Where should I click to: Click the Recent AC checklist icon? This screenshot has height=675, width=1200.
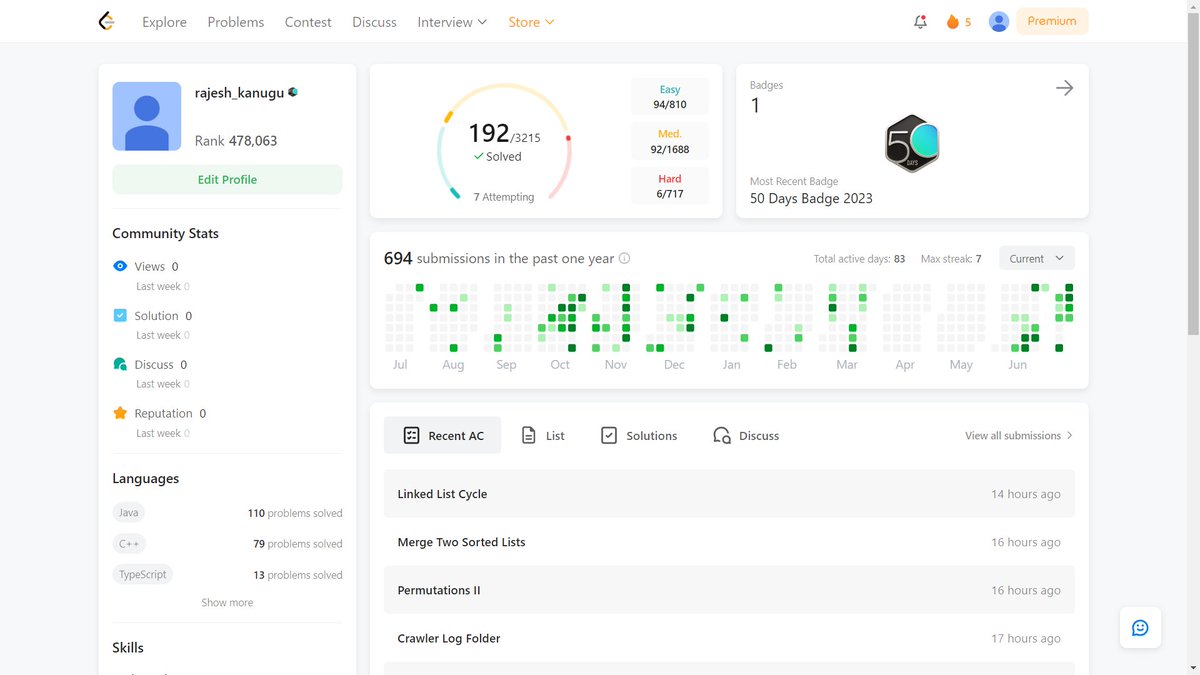411,435
